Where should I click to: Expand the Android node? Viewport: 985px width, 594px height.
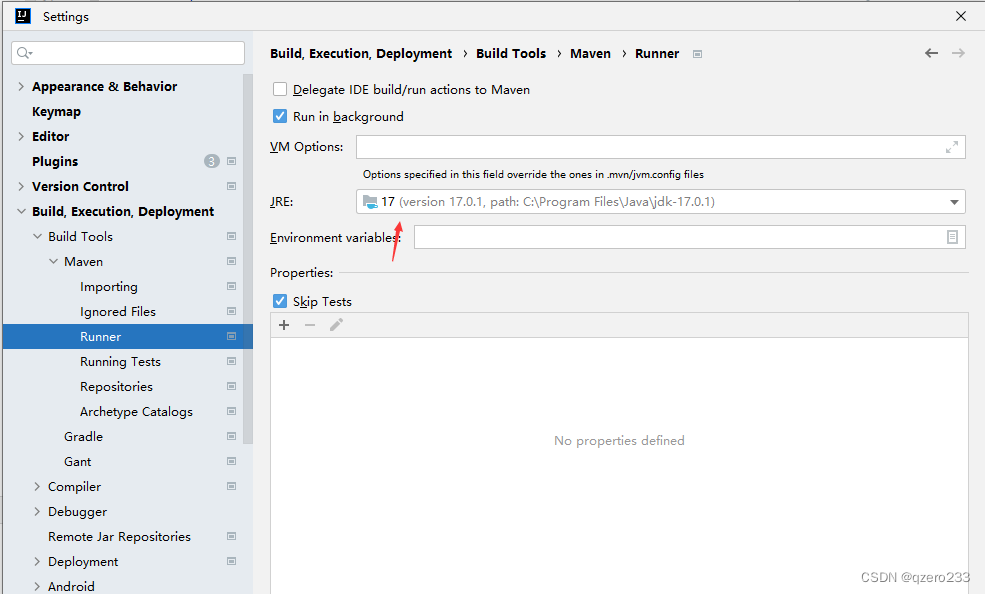37,586
